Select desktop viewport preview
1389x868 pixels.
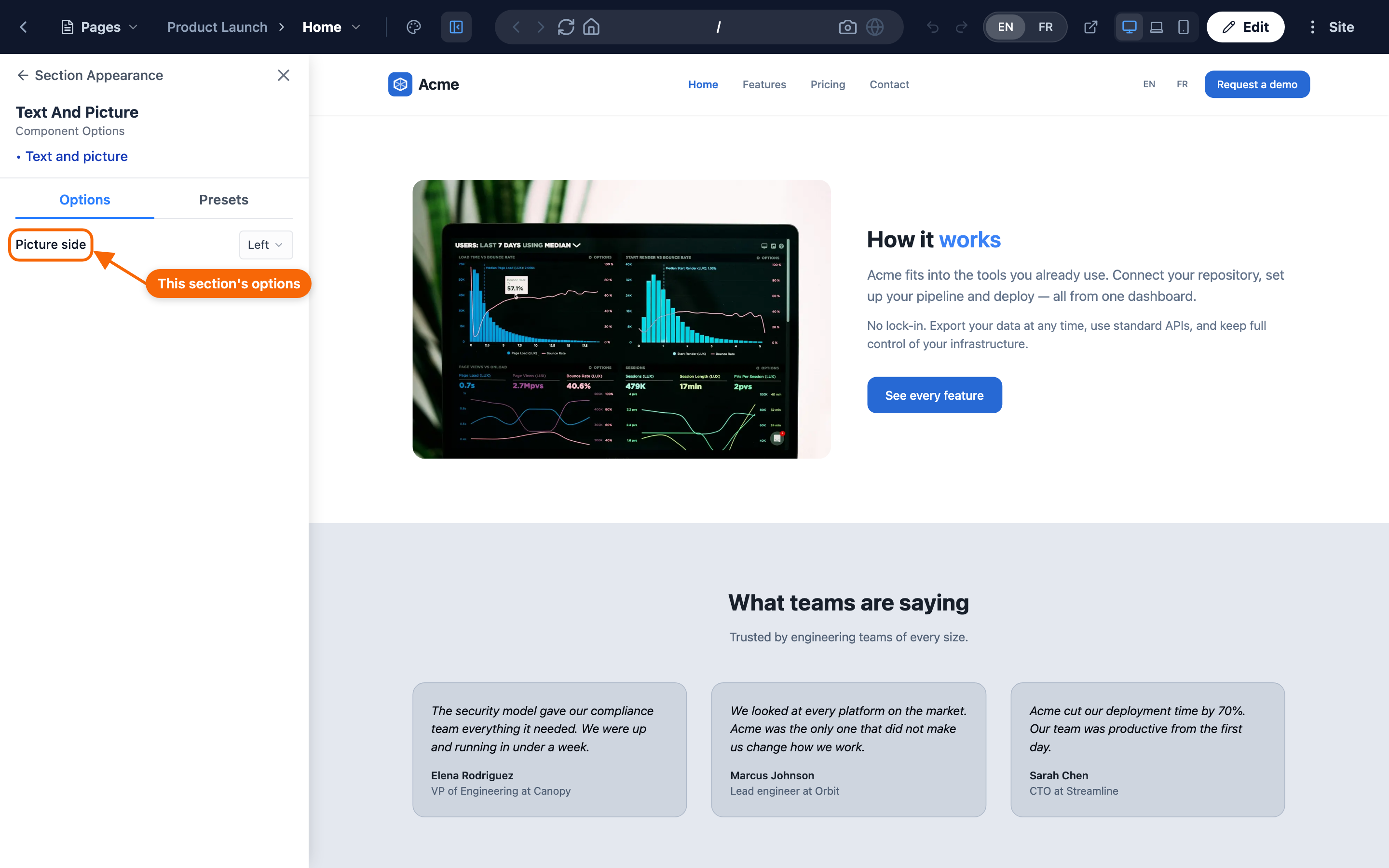click(x=1129, y=27)
